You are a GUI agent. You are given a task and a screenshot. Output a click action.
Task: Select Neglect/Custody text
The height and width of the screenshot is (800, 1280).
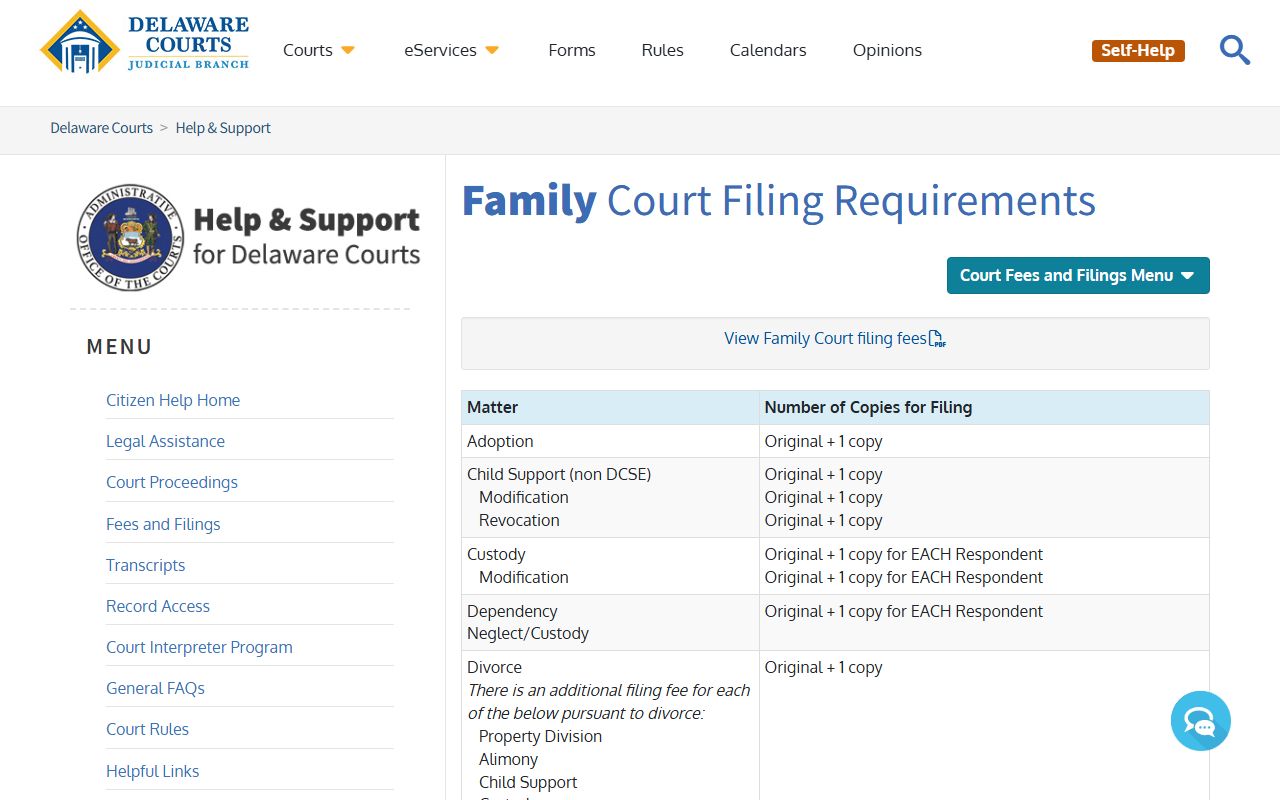click(x=528, y=633)
